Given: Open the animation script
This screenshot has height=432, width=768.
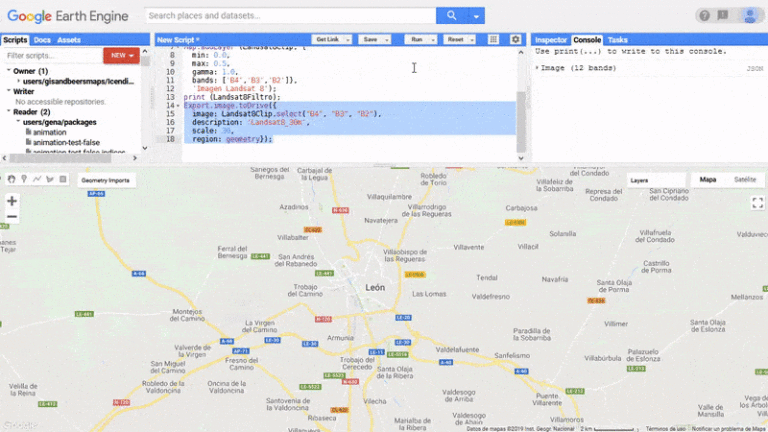Looking at the screenshot, I should pyautogui.click(x=49, y=132).
